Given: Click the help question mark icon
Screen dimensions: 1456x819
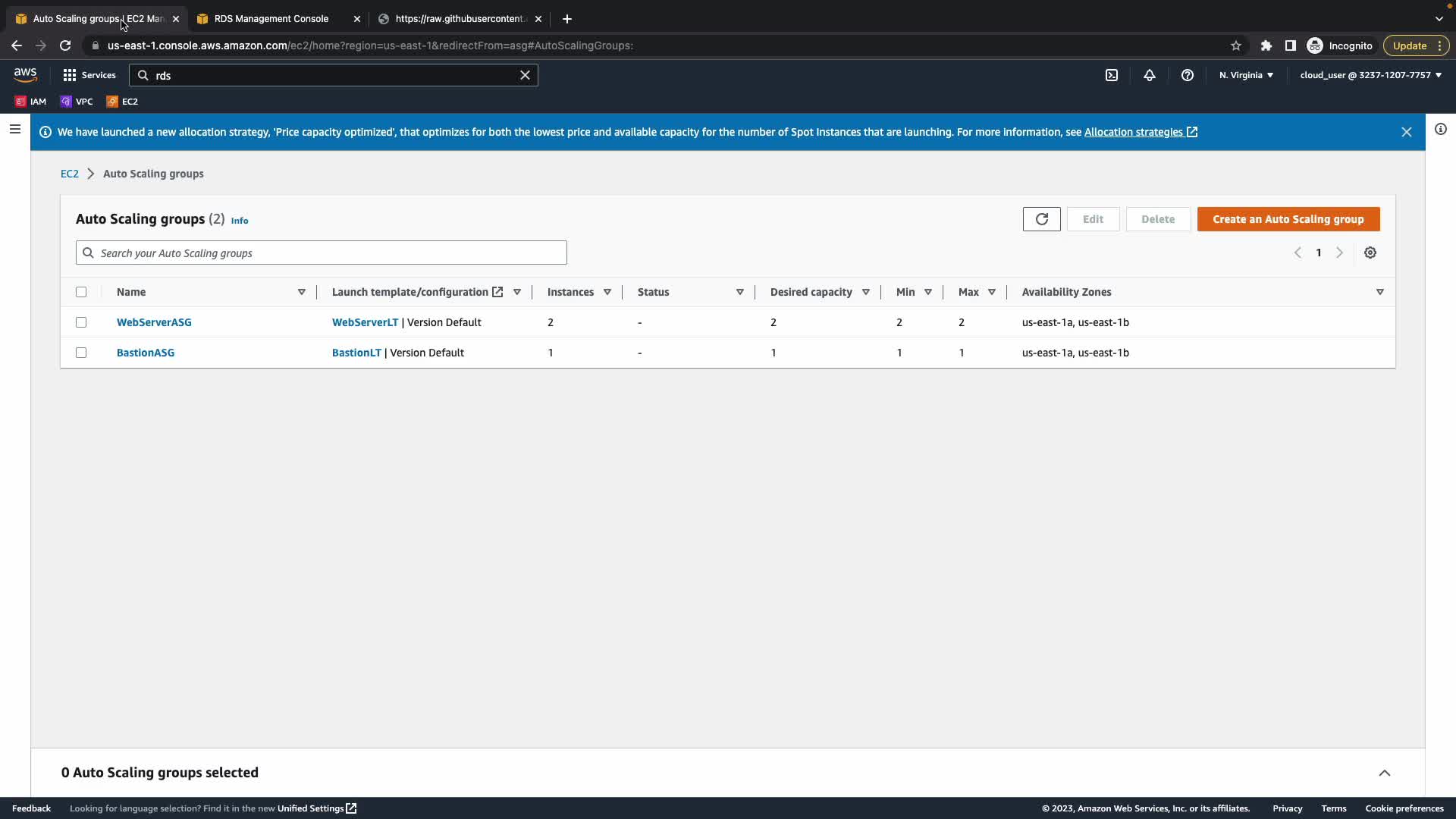Looking at the screenshot, I should pos(1188,75).
